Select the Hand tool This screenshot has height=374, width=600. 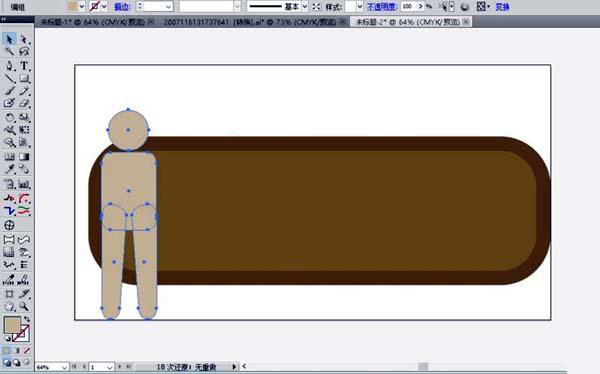(9, 306)
